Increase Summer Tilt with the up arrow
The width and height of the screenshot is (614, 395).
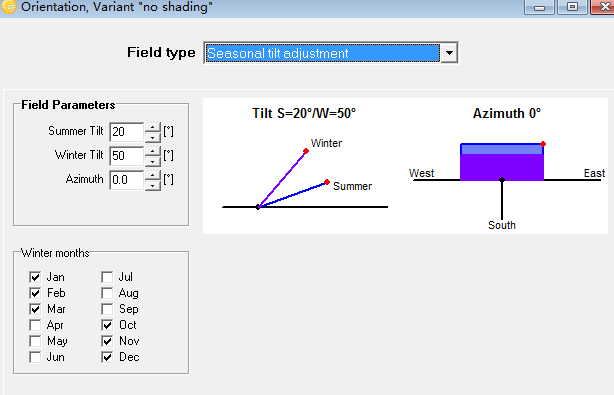152,127
